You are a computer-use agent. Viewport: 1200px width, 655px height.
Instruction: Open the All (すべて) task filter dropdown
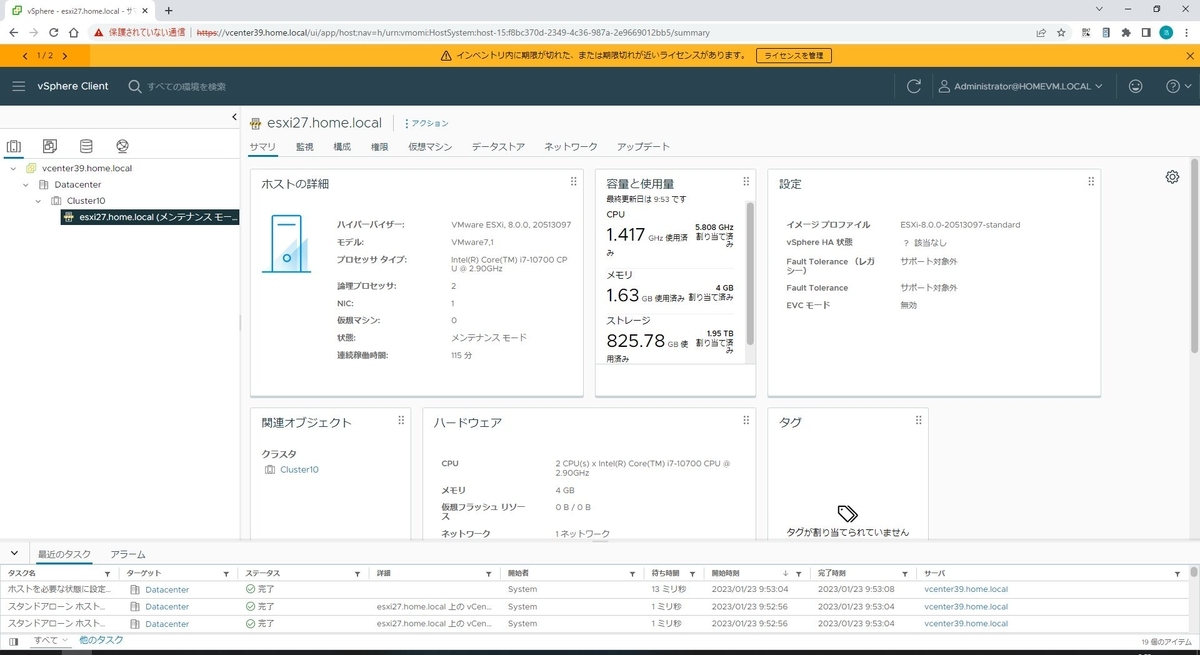click(x=50, y=640)
